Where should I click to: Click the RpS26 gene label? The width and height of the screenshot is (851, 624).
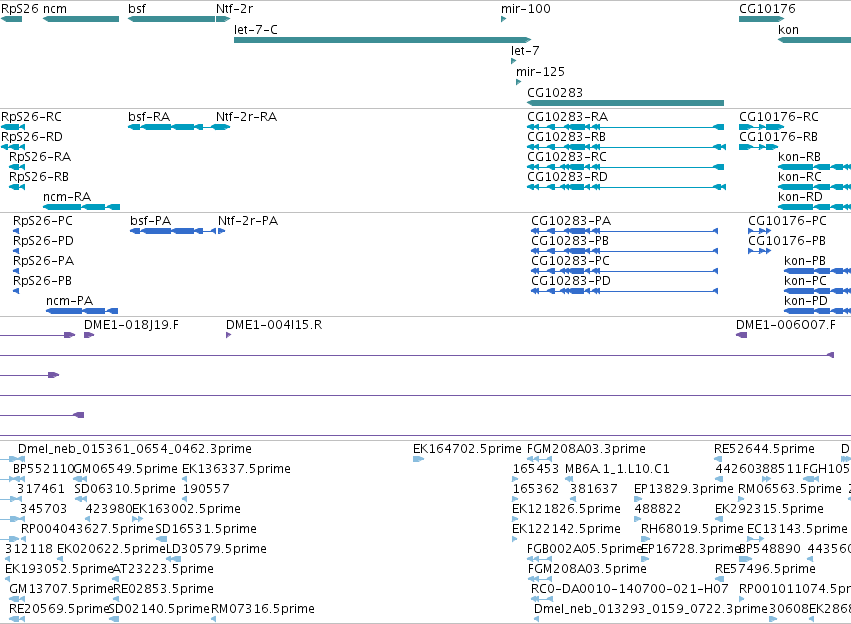coord(20,9)
